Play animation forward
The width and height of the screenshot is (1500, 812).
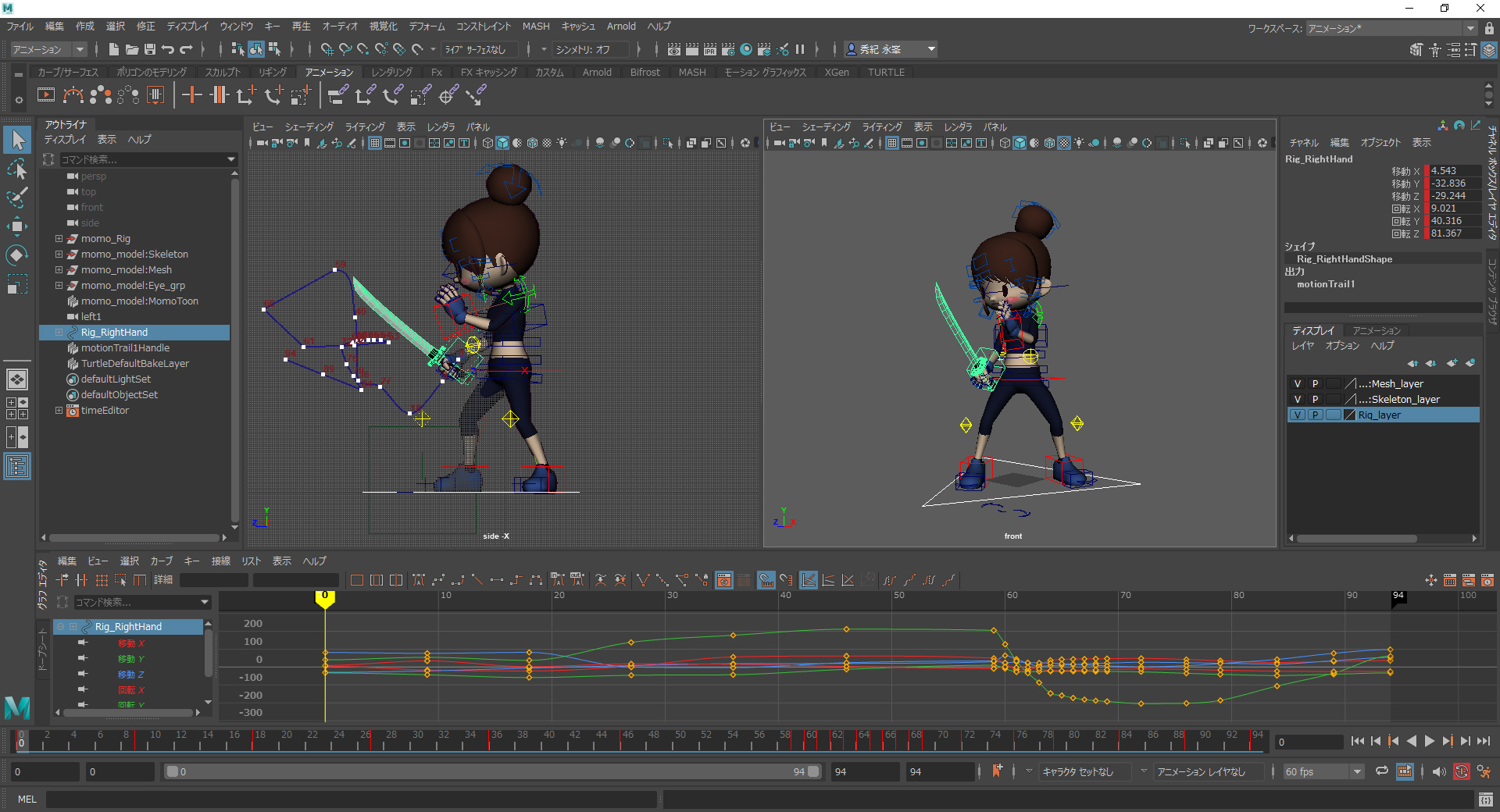(x=1429, y=741)
